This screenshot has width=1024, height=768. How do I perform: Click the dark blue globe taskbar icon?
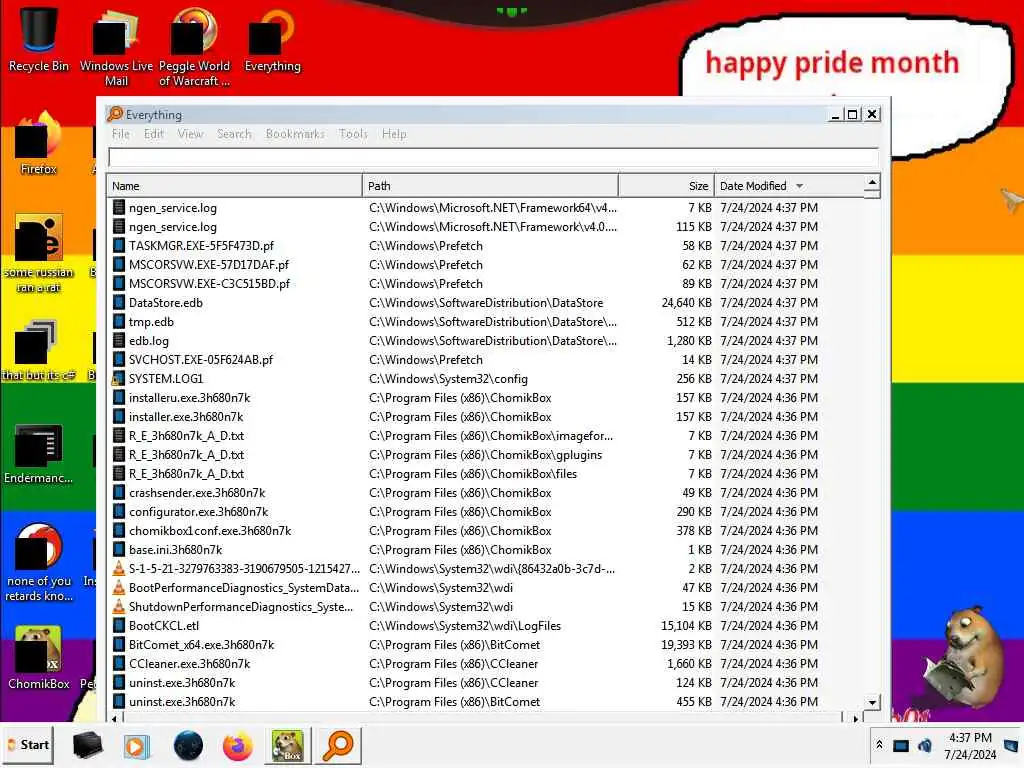tap(188, 746)
